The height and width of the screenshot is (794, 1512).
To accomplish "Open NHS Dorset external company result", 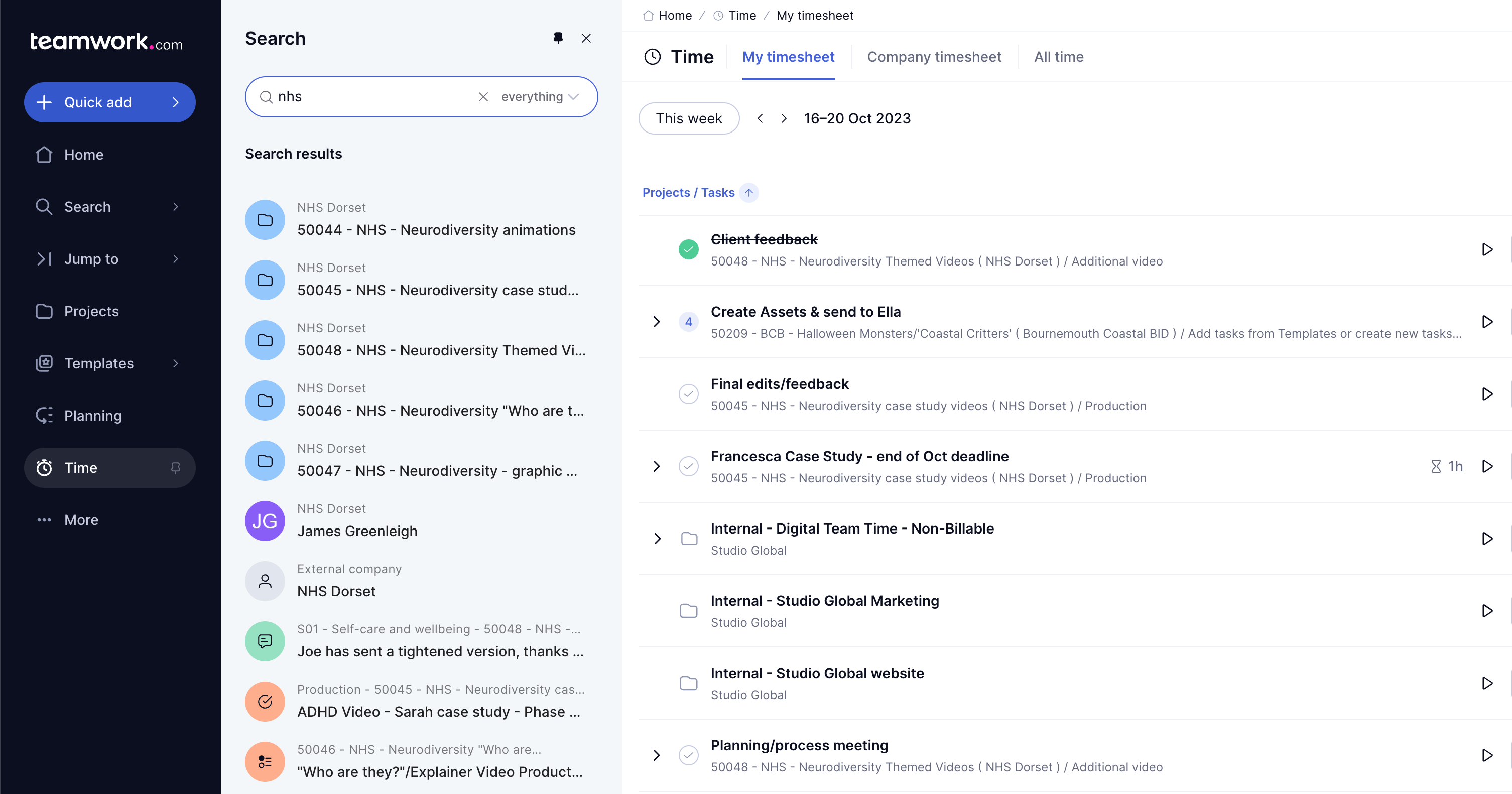I will 421,581.
